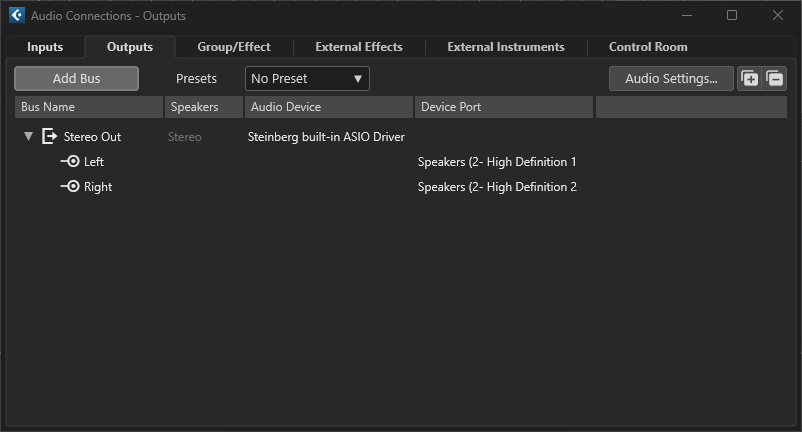The height and width of the screenshot is (432, 802).
Task: Open the Presets dropdown menu
Action: 307,79
